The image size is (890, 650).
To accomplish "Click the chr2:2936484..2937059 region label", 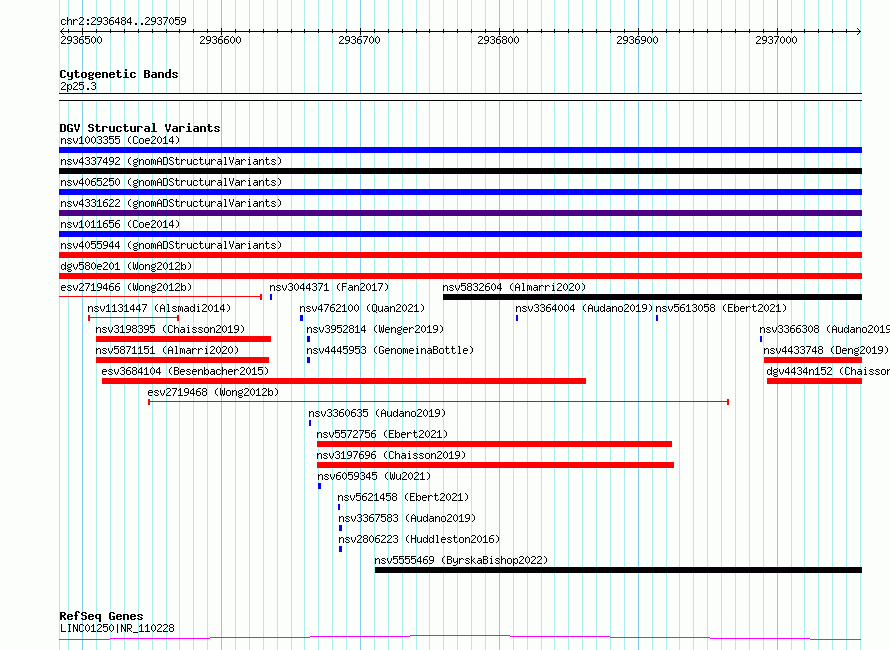I will pos(123,21).
